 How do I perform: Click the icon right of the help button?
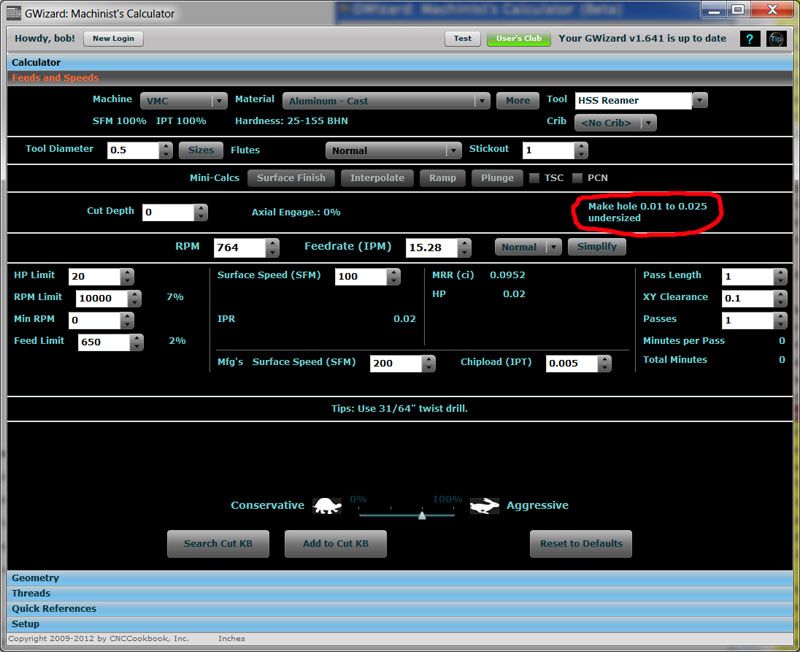(777, 39)
